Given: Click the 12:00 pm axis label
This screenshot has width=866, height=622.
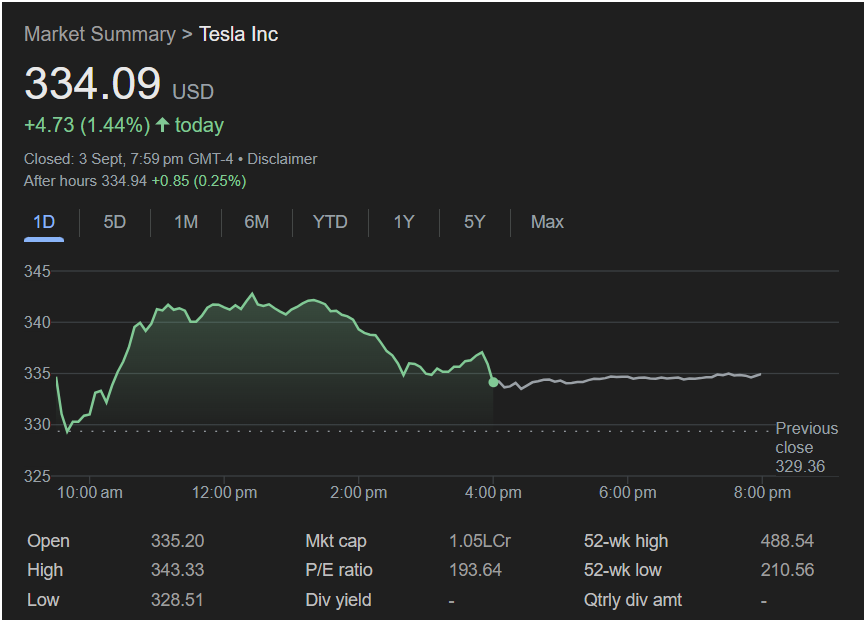Looking at the screenshot, I should pos(224,493).
